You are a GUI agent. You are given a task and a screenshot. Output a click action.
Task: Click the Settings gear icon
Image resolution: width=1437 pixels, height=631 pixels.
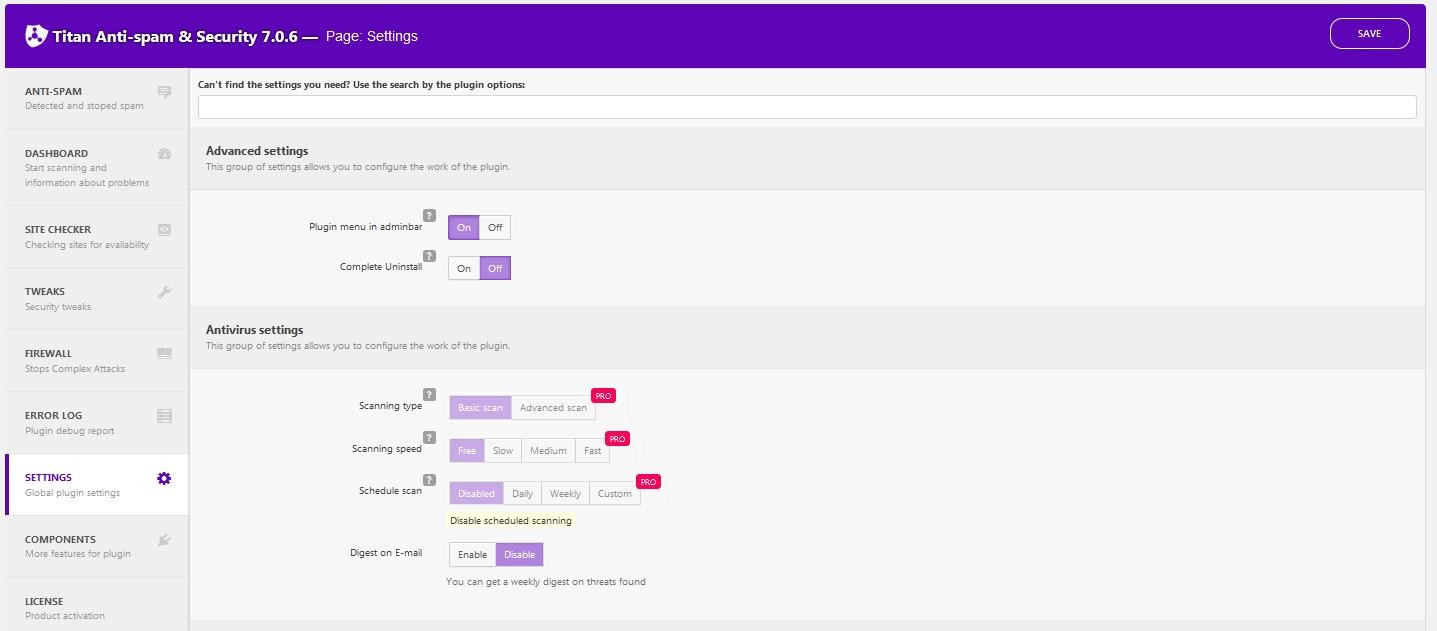(x=164, y=478)
